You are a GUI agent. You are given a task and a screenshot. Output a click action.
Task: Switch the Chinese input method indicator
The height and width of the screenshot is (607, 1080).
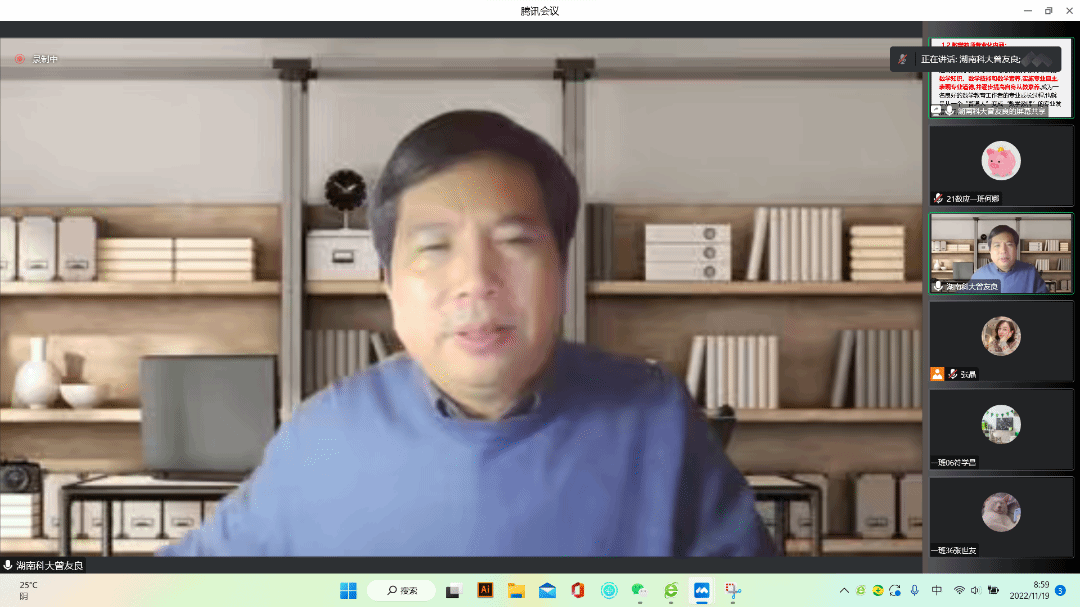936,590
